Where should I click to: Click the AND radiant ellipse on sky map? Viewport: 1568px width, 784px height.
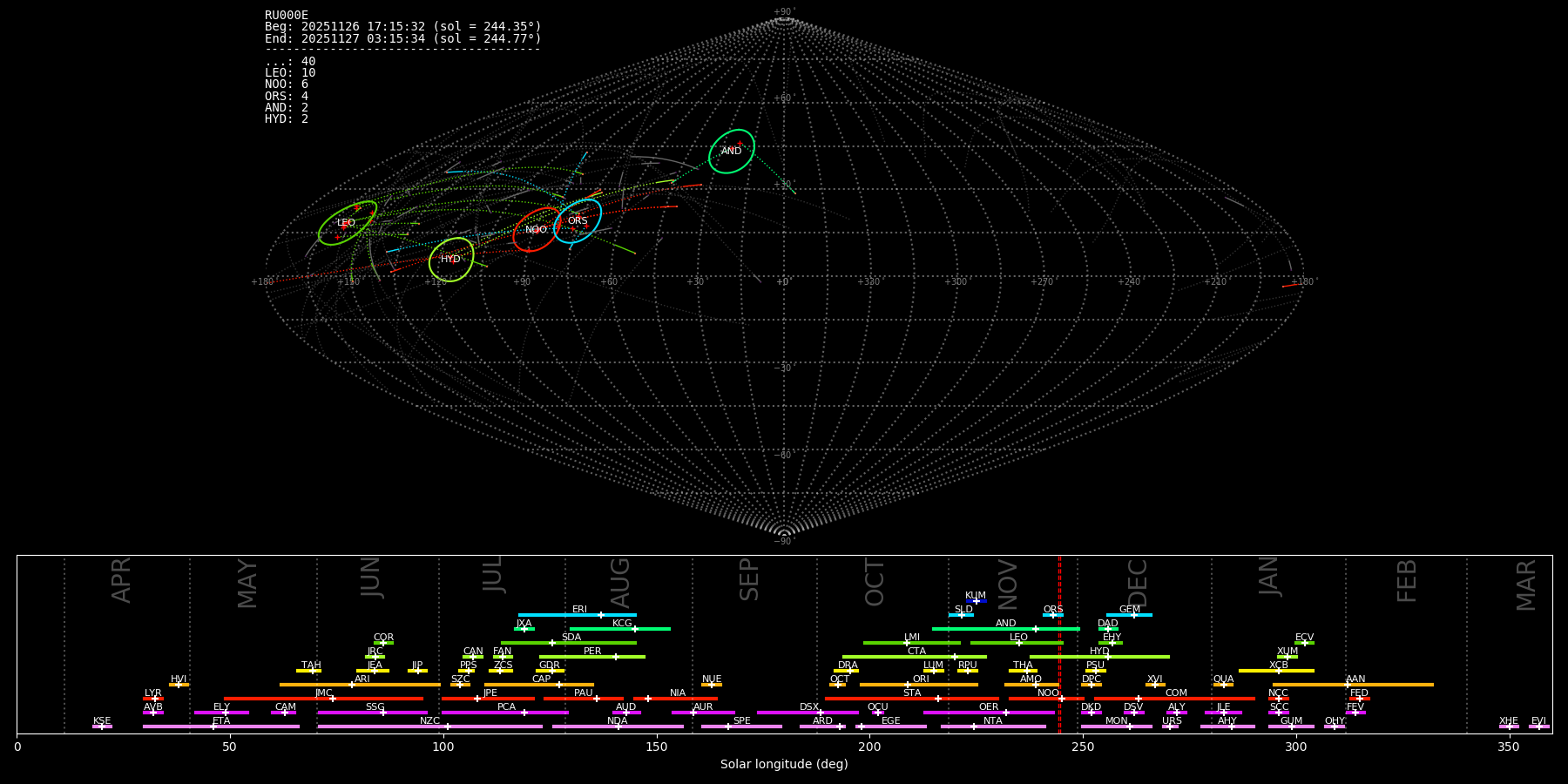(x=732, y=151)
